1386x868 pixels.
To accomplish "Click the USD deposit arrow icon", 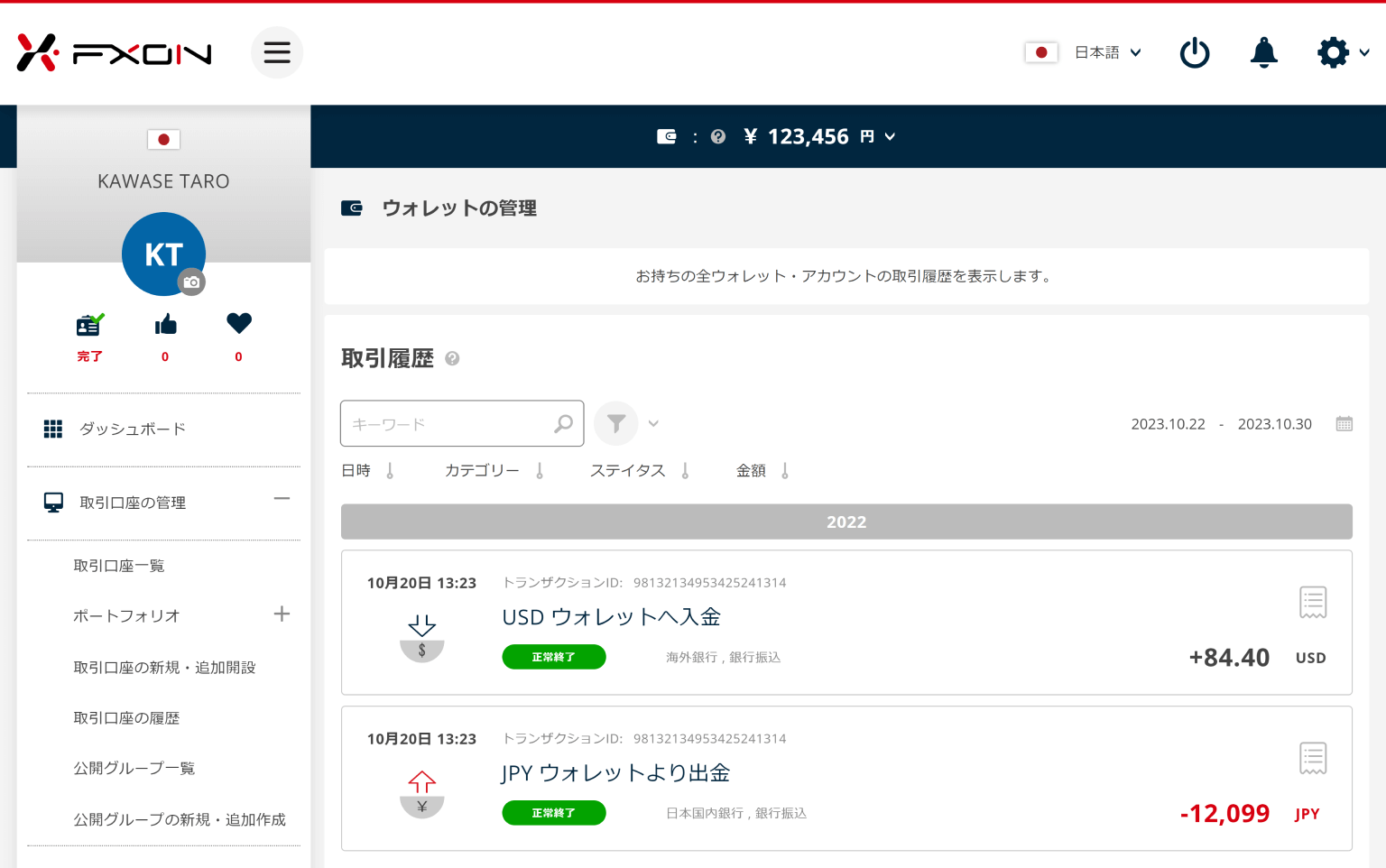I will point(421,637).
